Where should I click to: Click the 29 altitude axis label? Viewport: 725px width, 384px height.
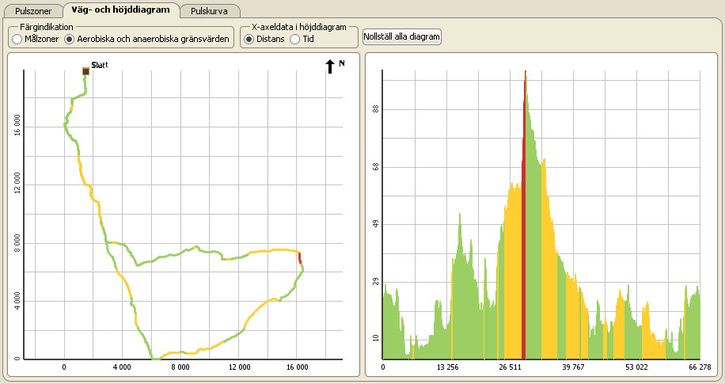pyautogui.click(x=375, y=282)
